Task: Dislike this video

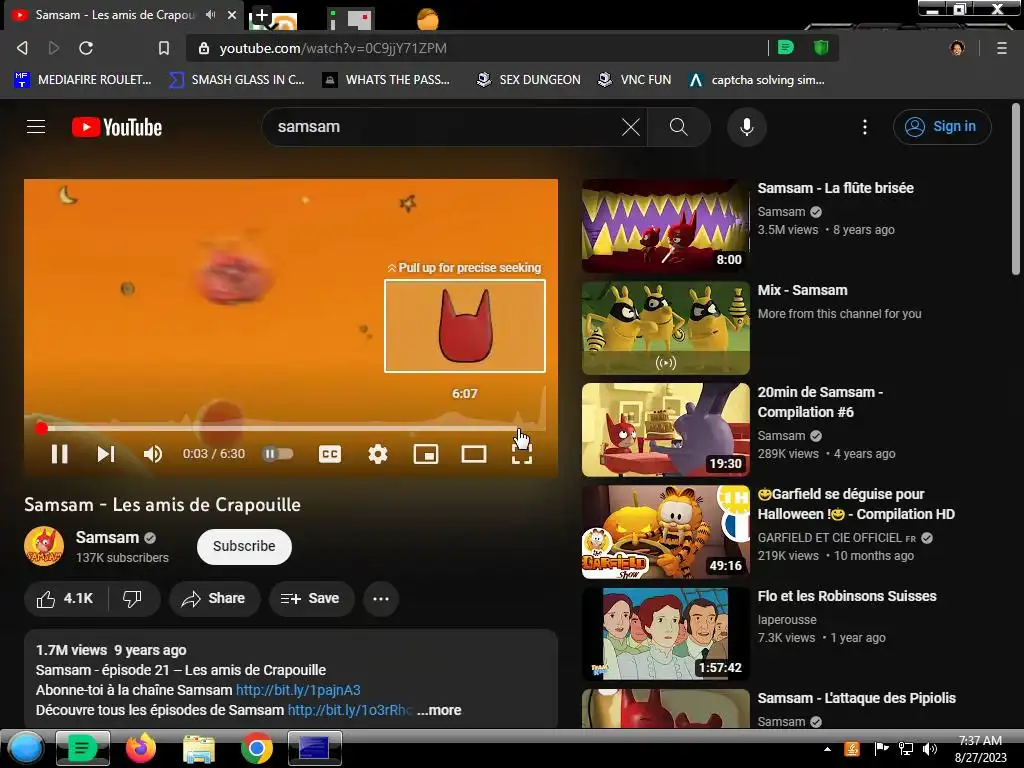Action: [x=133, y=599]
